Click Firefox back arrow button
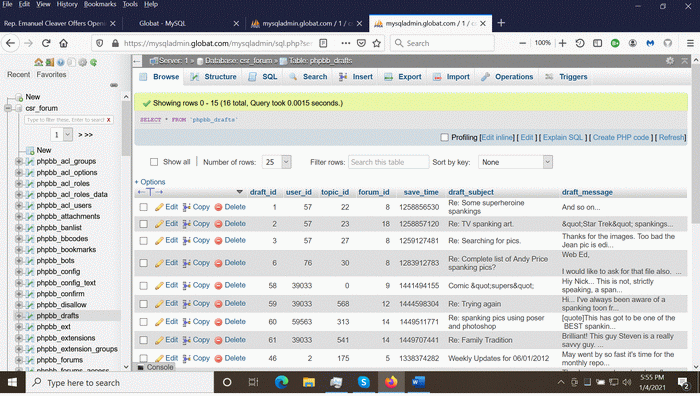Image resolution: width=700 pixels, height=396 pixels. (11, 43)
